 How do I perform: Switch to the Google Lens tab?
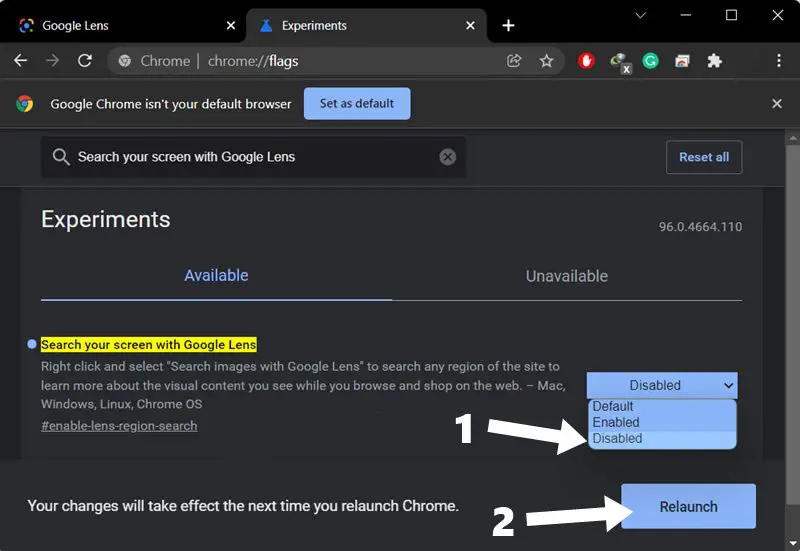pyautogui.click(x=122, y=26)
